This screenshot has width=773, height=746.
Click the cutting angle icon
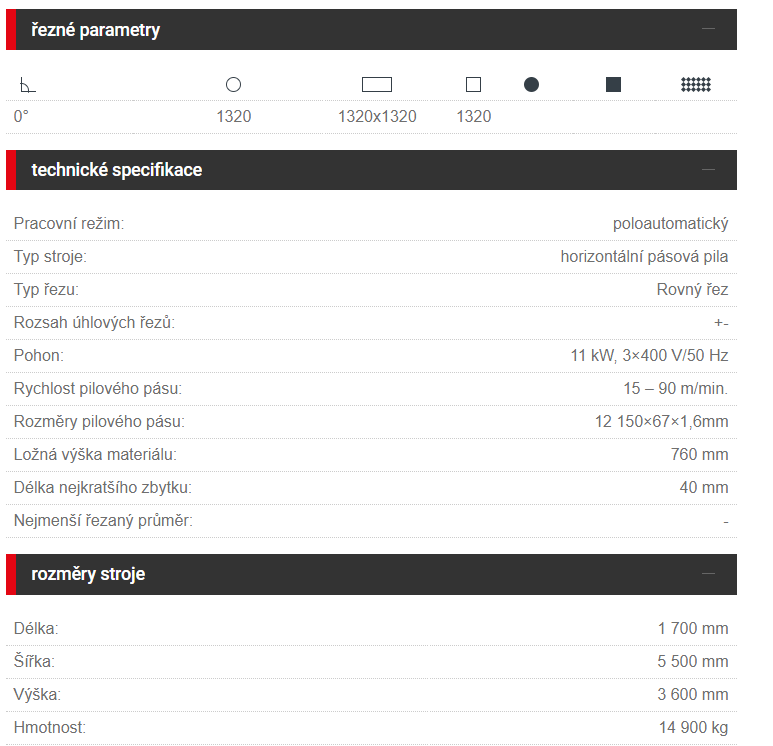point(28,85)
